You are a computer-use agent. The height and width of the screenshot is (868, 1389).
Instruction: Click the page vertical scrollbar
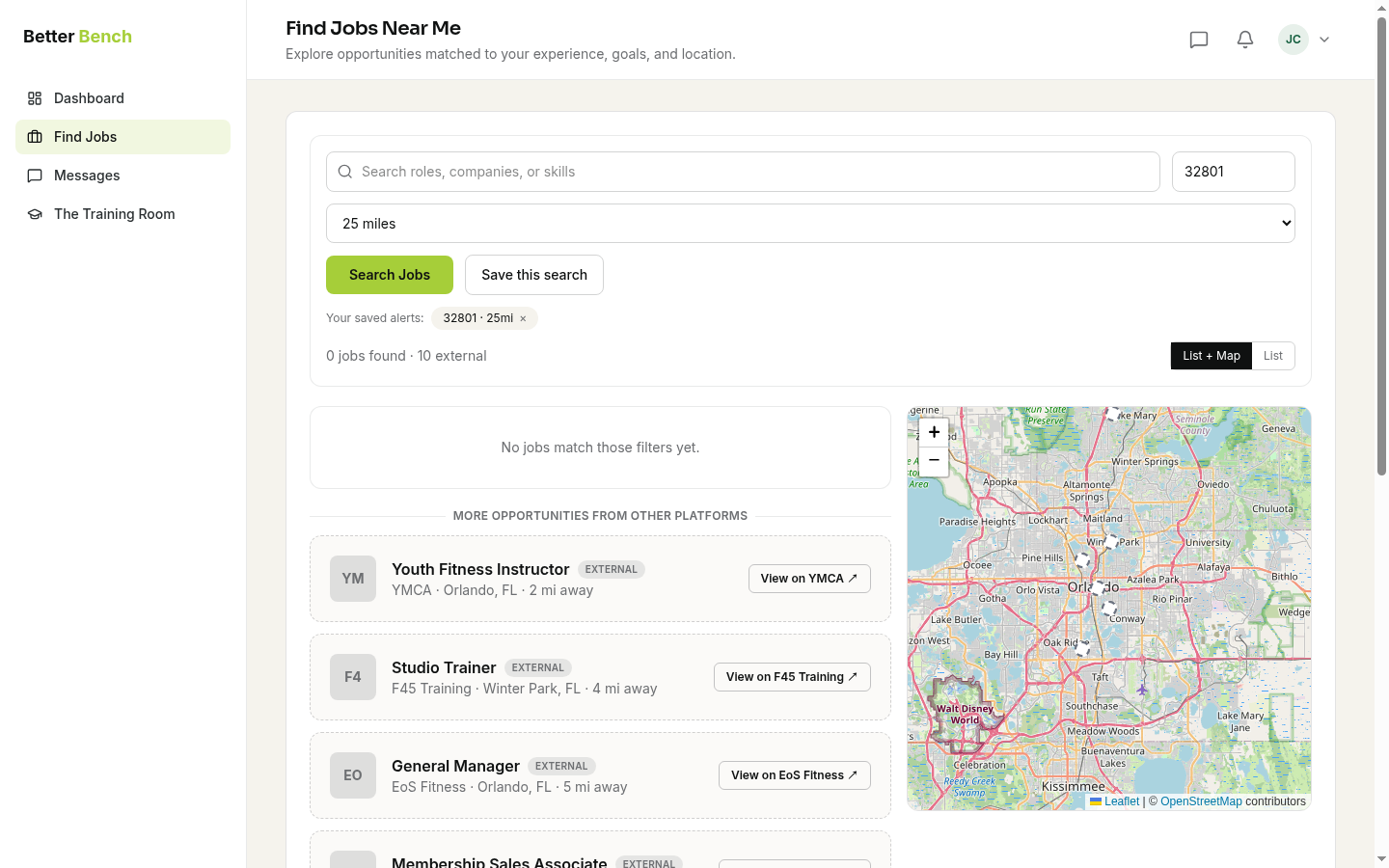1381,246
